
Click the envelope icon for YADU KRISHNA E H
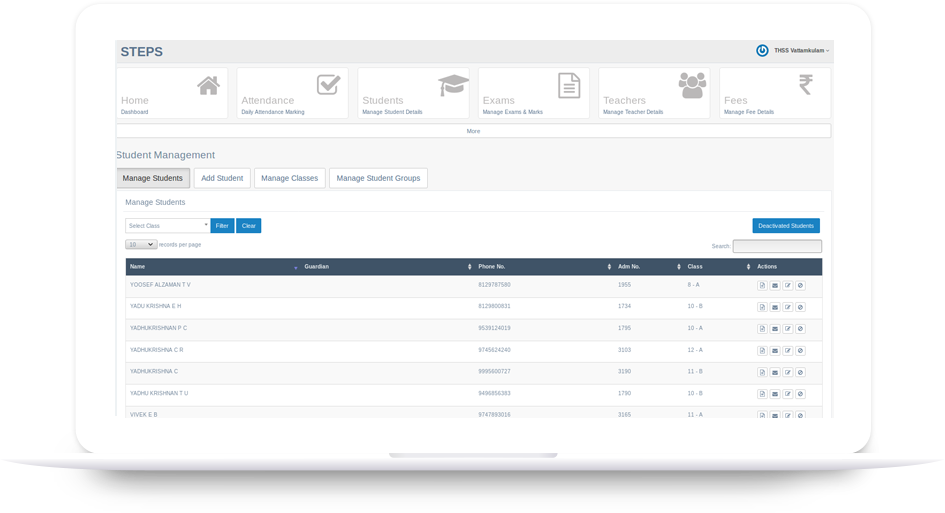[775, 307]
